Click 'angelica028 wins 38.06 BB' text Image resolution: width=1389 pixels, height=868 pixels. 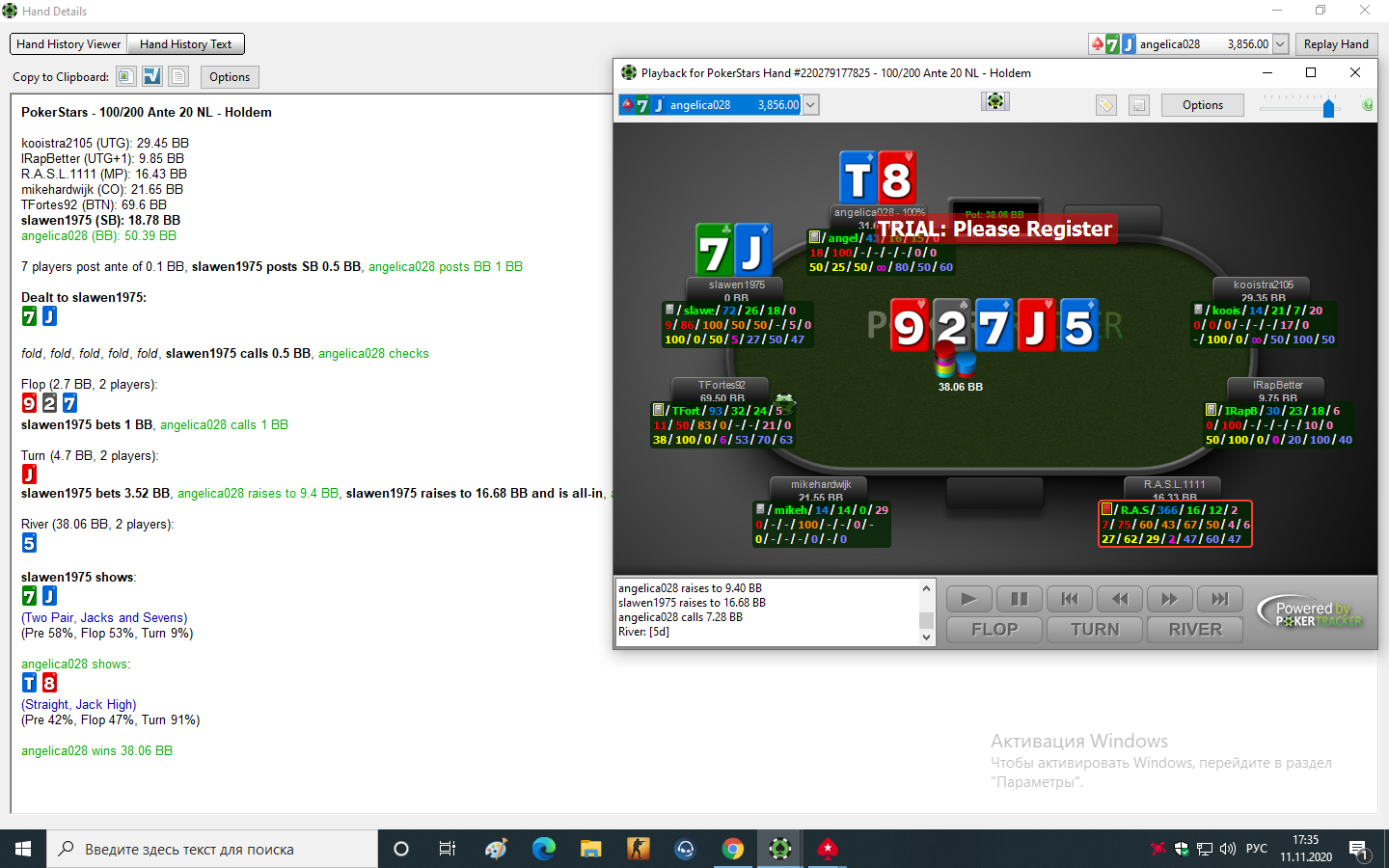click(96, 750)
